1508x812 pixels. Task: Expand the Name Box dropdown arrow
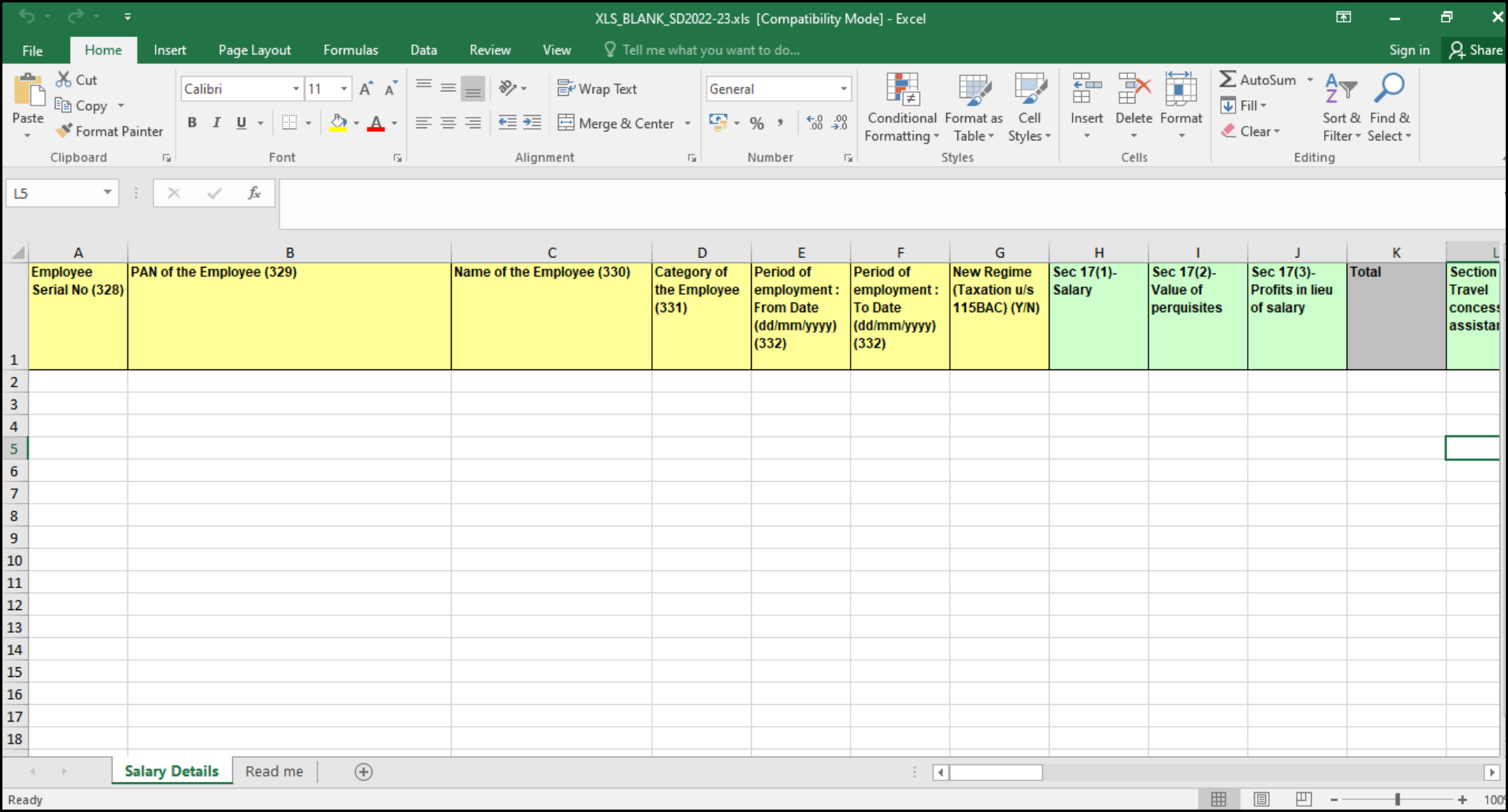click(x=108, y=193)
